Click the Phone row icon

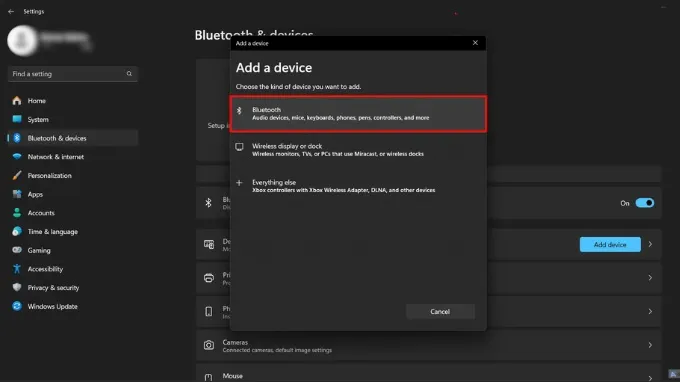click(x=209, y=311)
